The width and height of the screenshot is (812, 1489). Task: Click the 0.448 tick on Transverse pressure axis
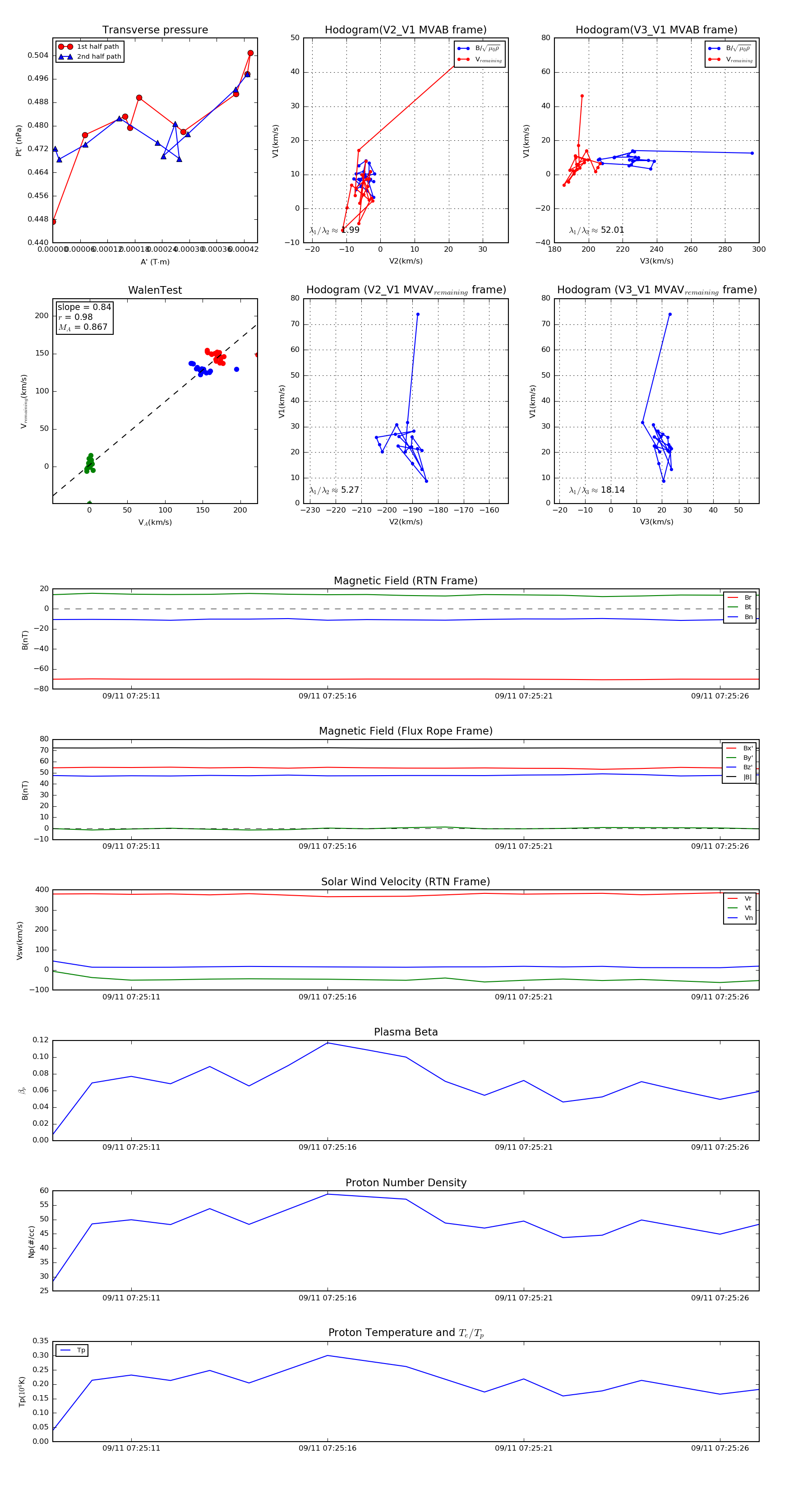[x=38, y=219]
